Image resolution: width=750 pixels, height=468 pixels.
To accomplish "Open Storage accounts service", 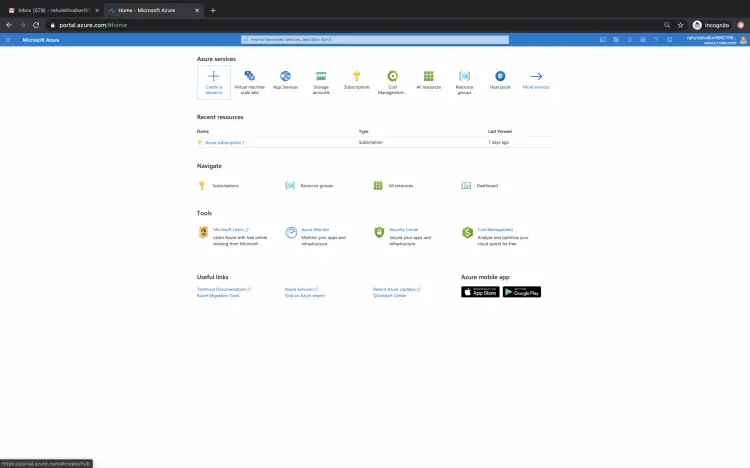I will point(321,82).
